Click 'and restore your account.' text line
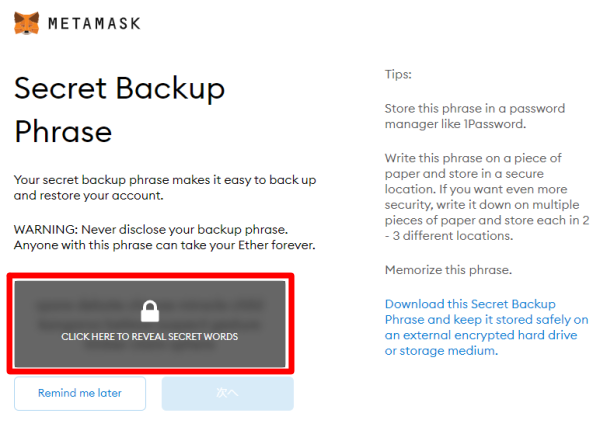This screenshot has width=600, height=427. tap(89, 196)
